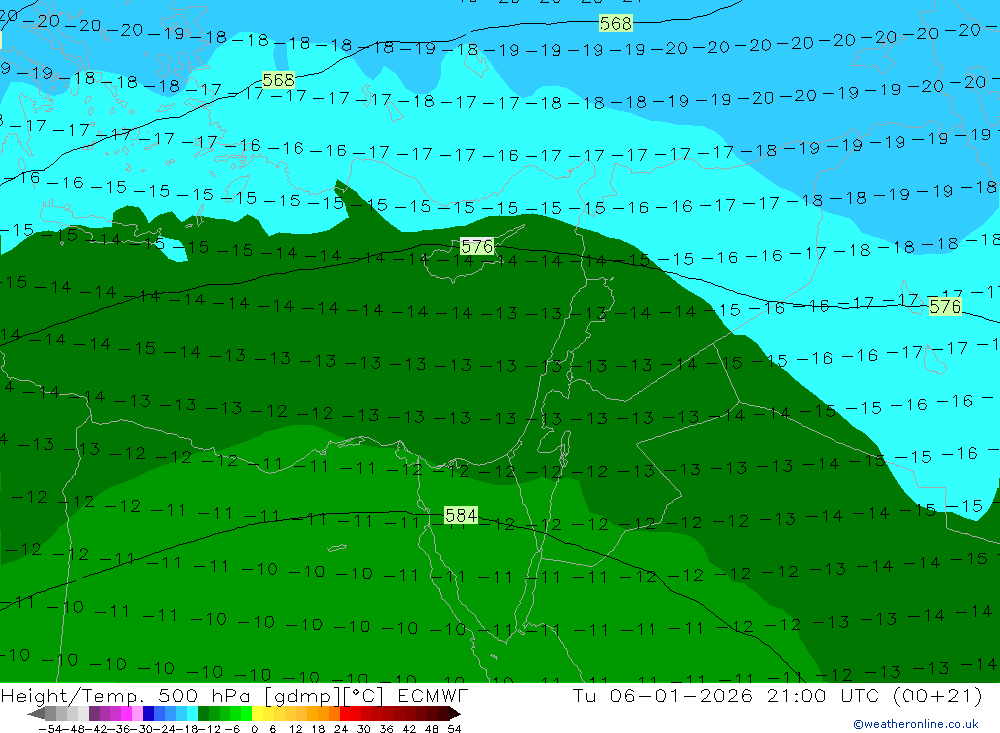Click the 576 contour label near the right edge
This screenshot has height=733, width=1000.
click(x=945, y=306)
